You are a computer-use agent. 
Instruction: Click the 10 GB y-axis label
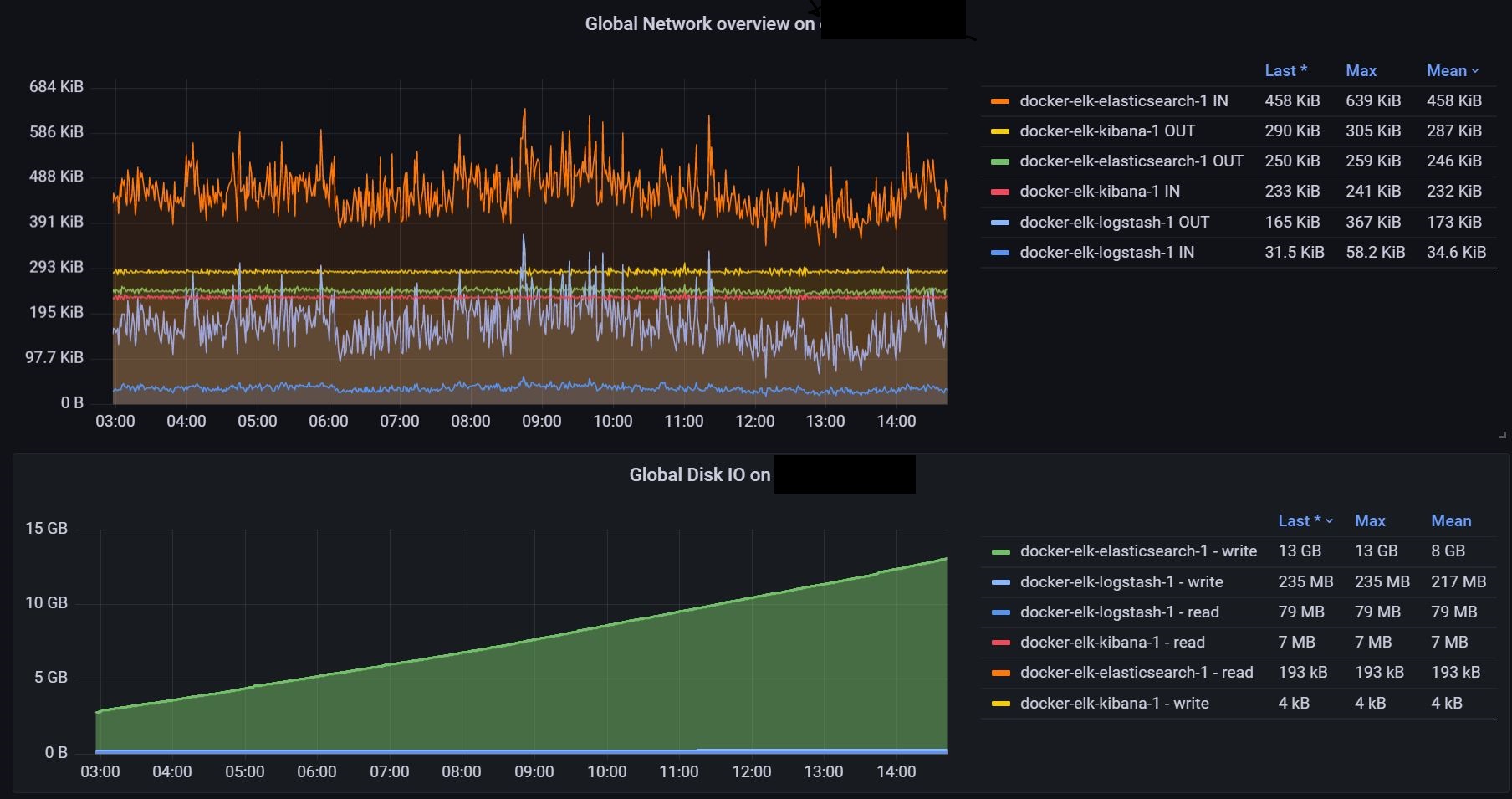(x=46, y=603)
